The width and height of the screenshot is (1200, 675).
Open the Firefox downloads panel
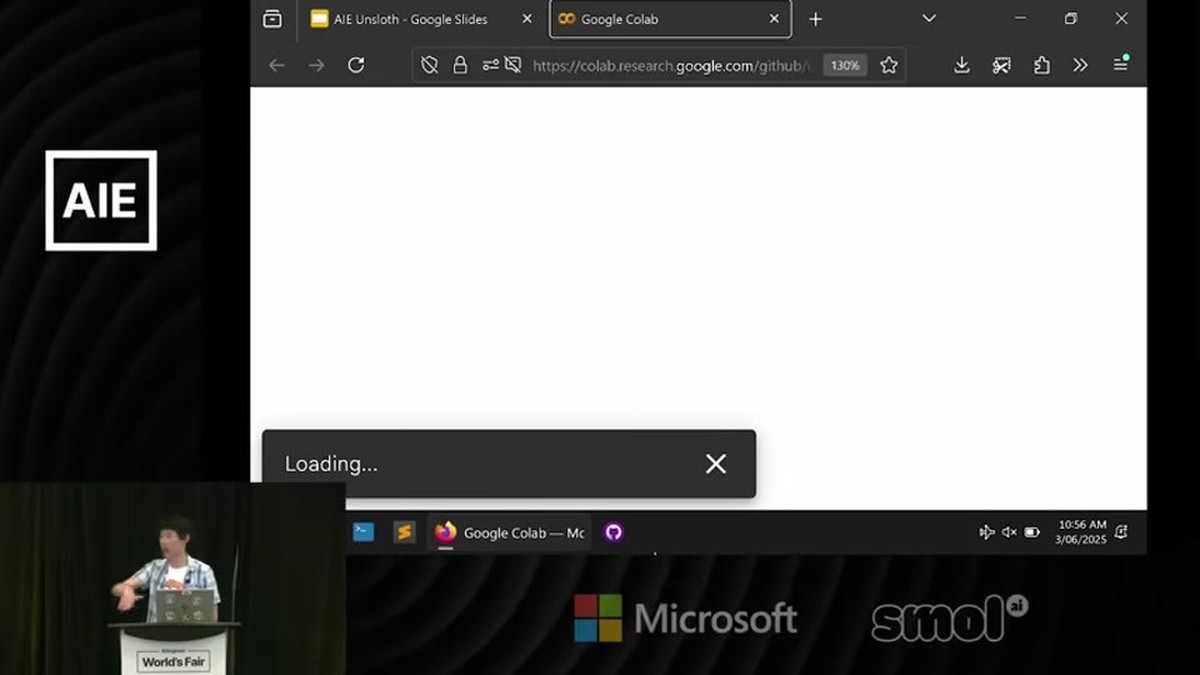(962, 65)
